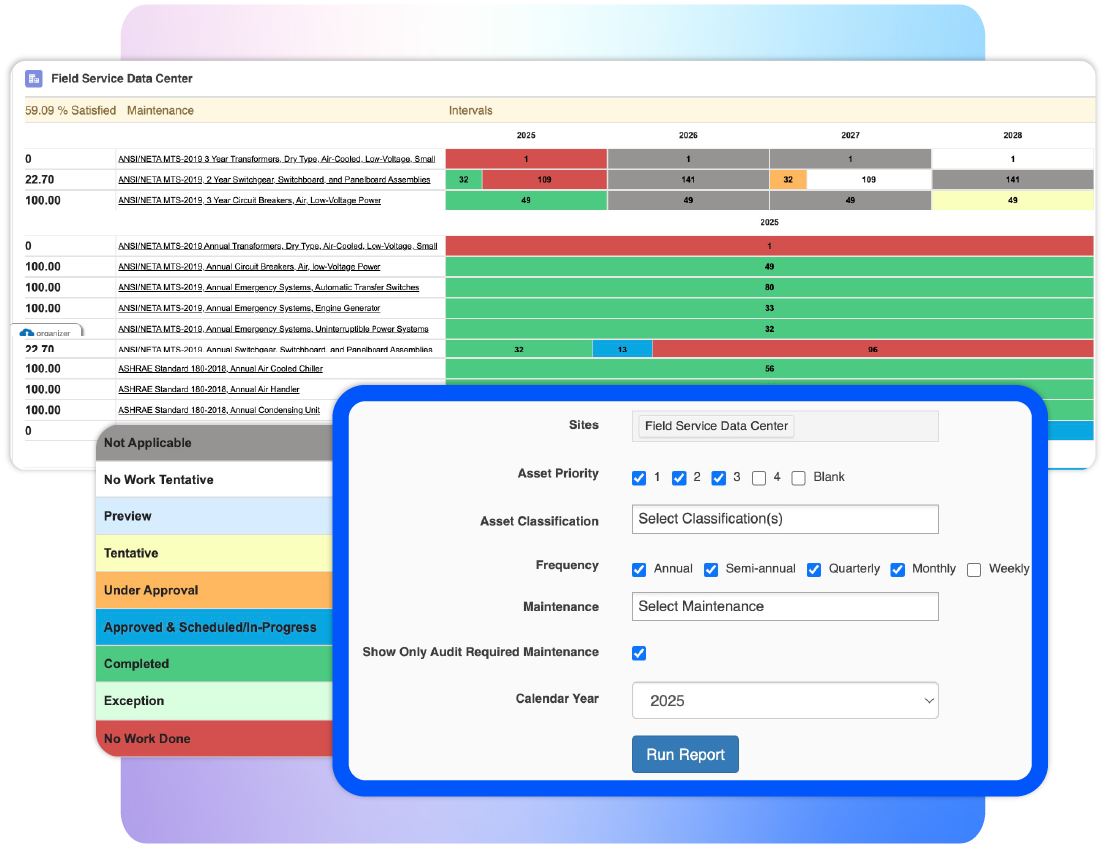Toggle Show Only Audit Required Maintenance checkbox
Image resolution: width=1106 pixels, height=848 pixels.
[x=639, y=653]
